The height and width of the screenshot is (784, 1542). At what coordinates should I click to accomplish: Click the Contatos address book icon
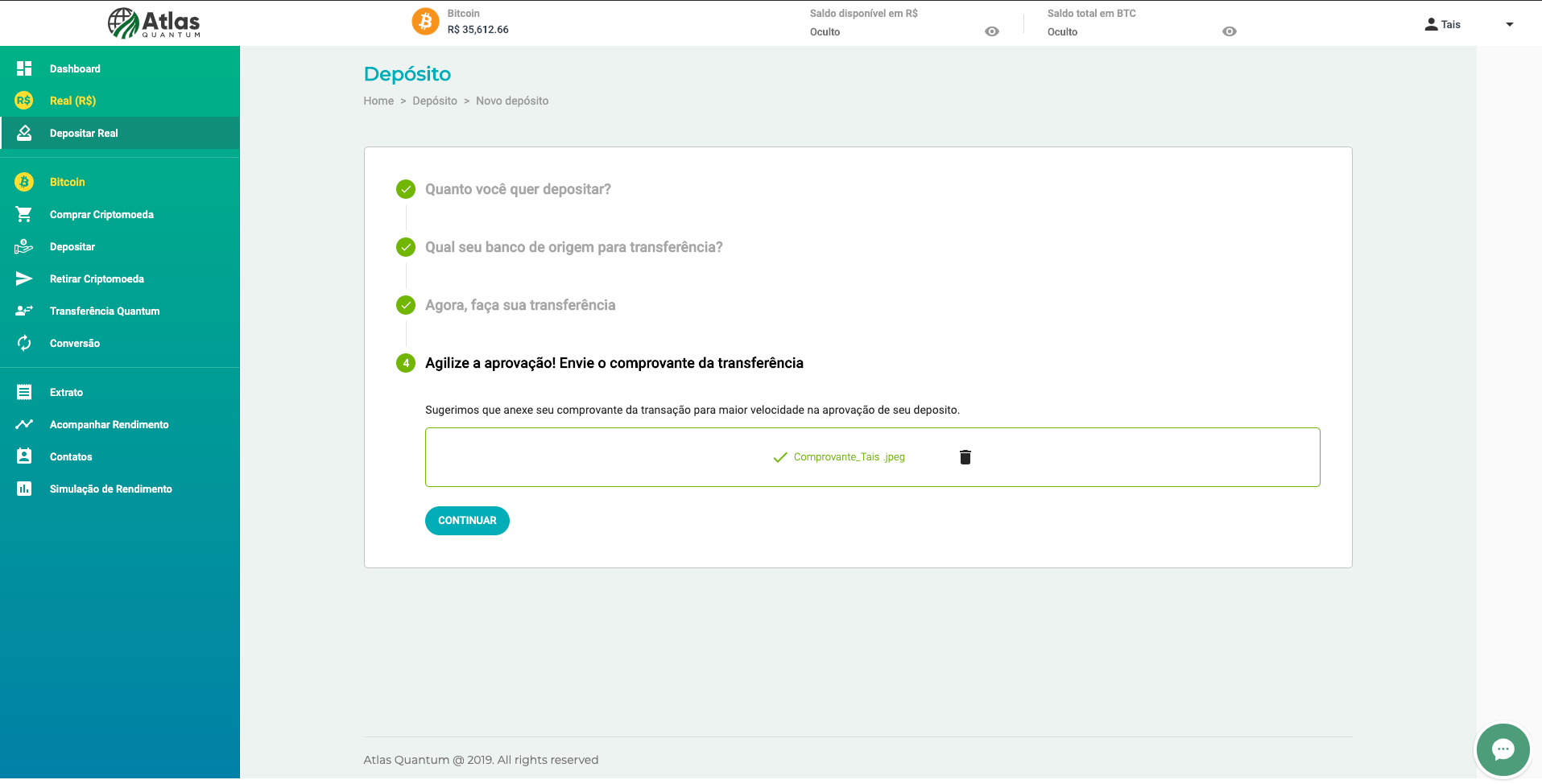click(24, 456)
